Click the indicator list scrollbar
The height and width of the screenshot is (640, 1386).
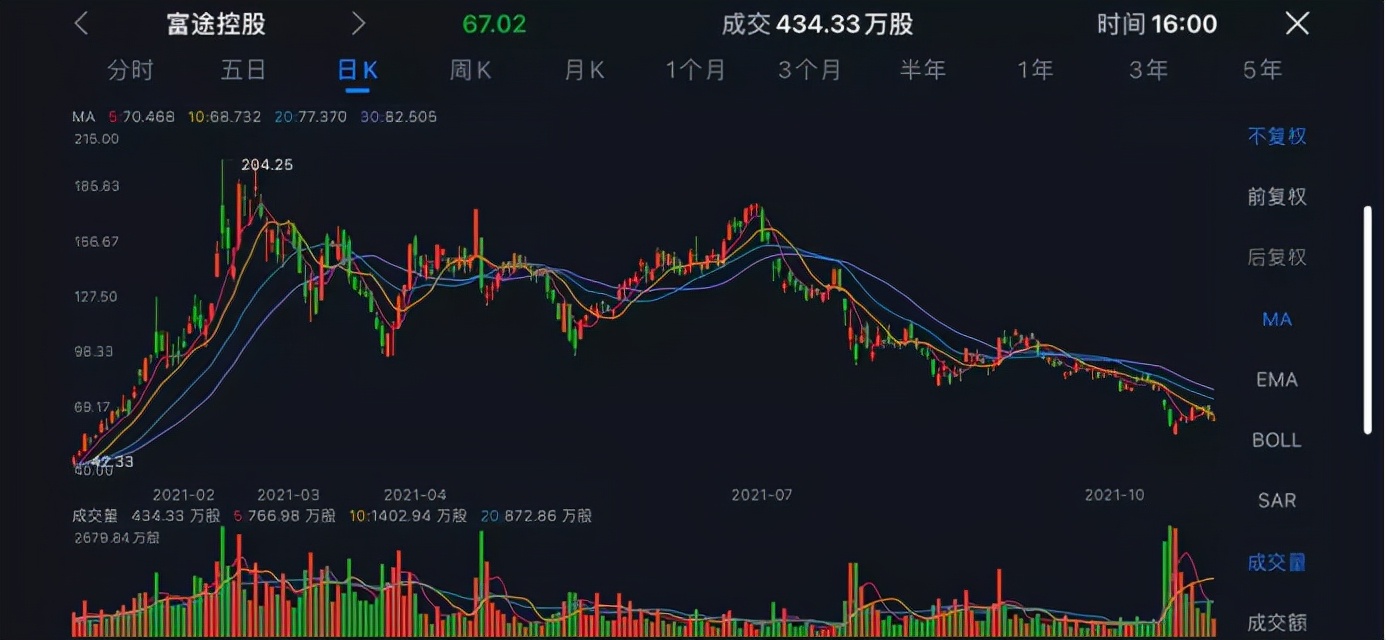(x=1368, y=320)
